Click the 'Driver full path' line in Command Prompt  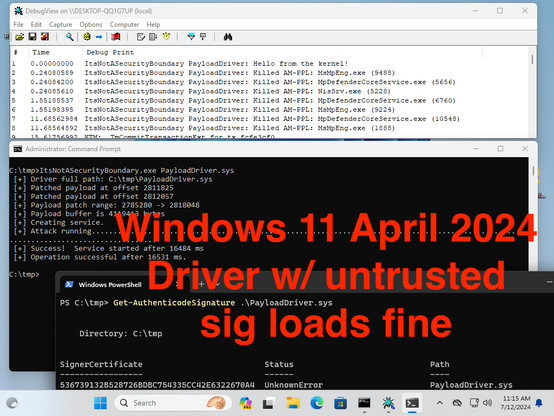pos(113,179)
